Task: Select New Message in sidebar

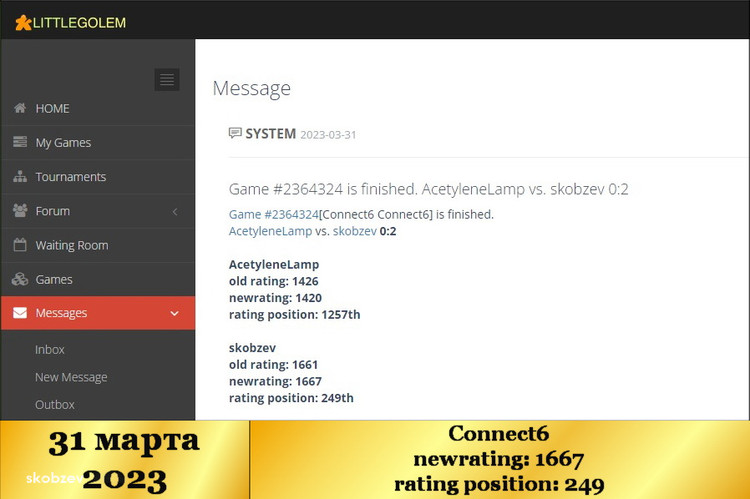Action: click(71, 377)
